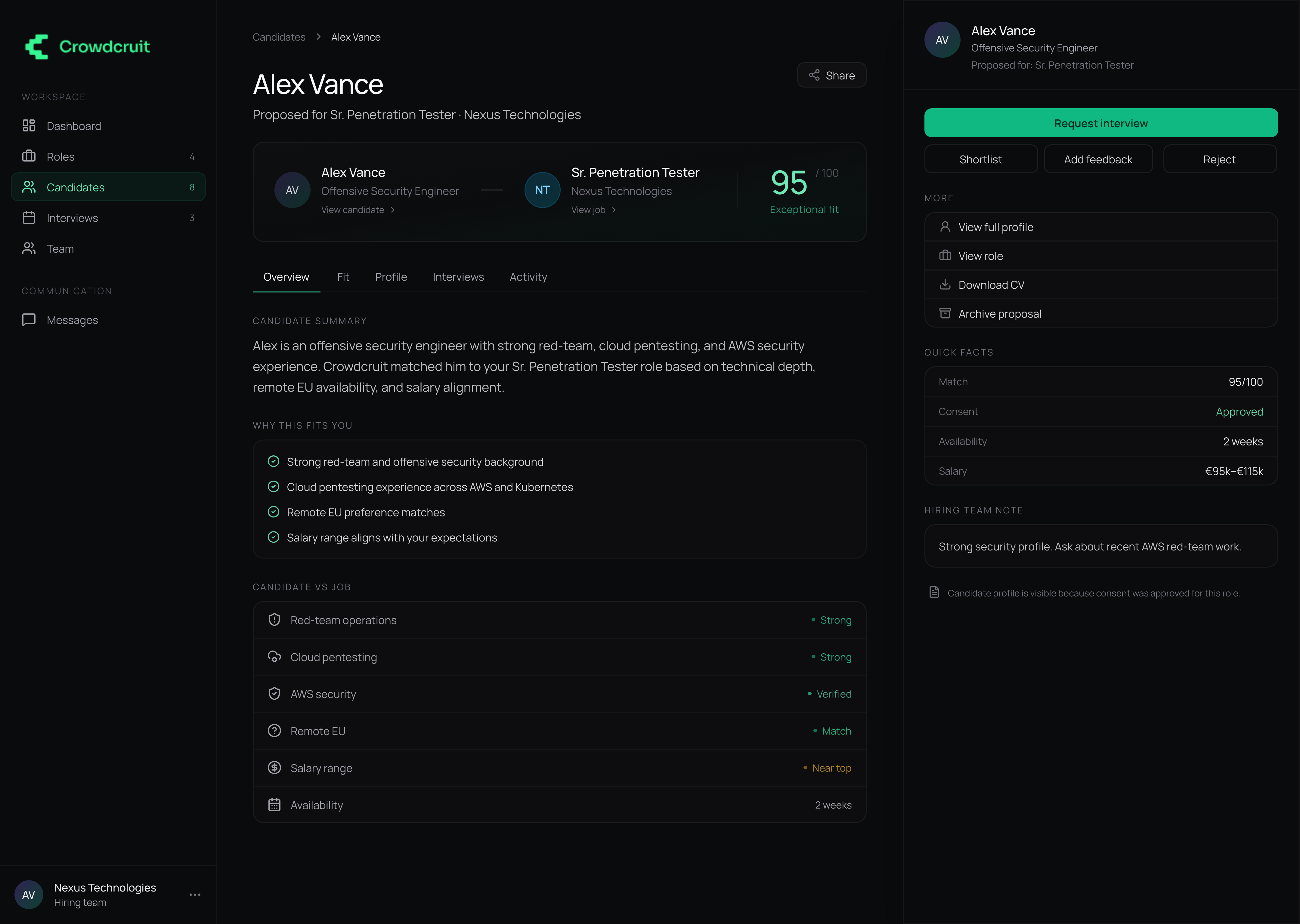Click the calendar icon in the Availability comparison row
The height and width of the screenshot is (924, 1300).
tap(274, 805)
